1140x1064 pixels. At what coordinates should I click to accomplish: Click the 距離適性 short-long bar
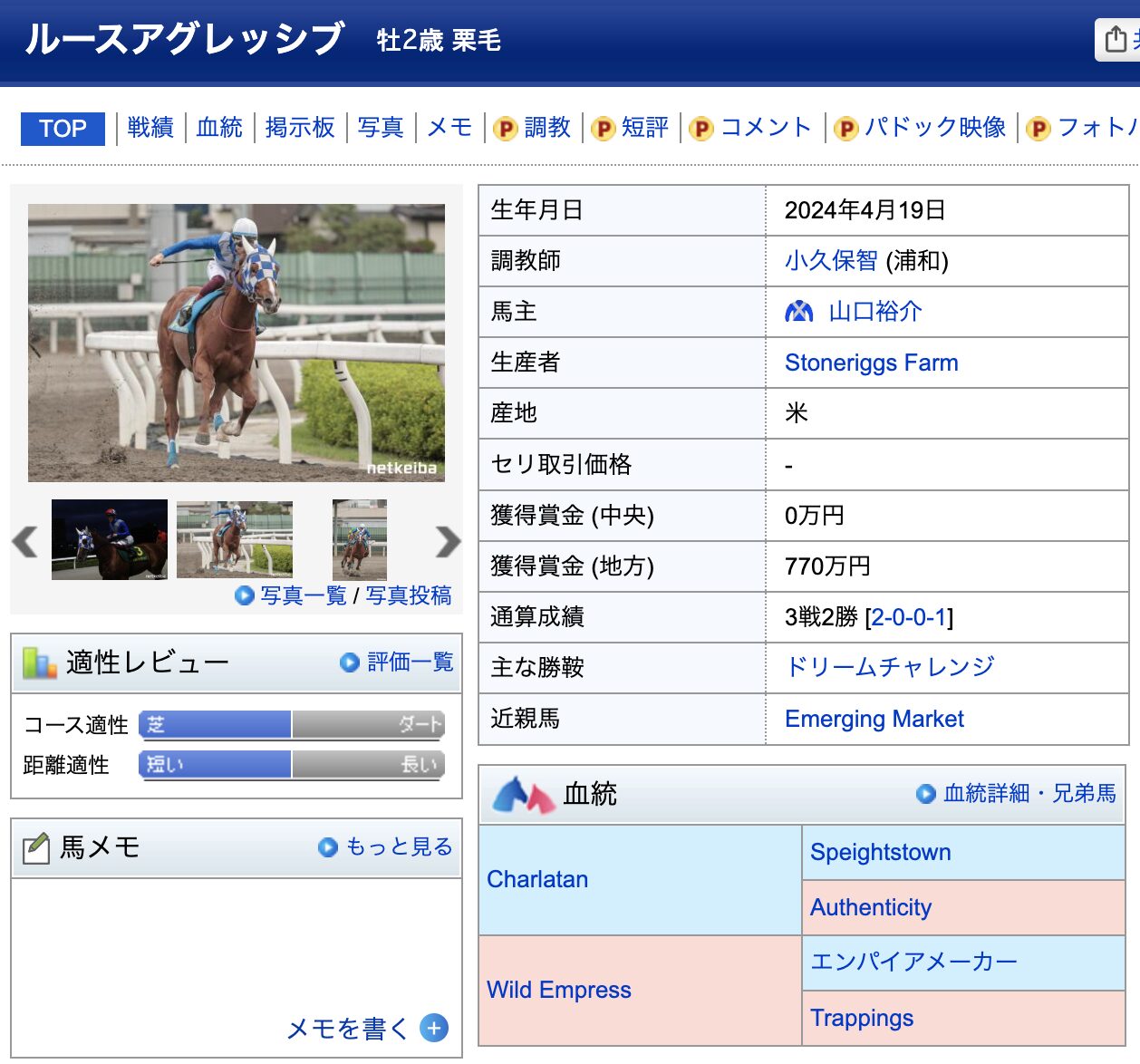(x=292, y=765)
